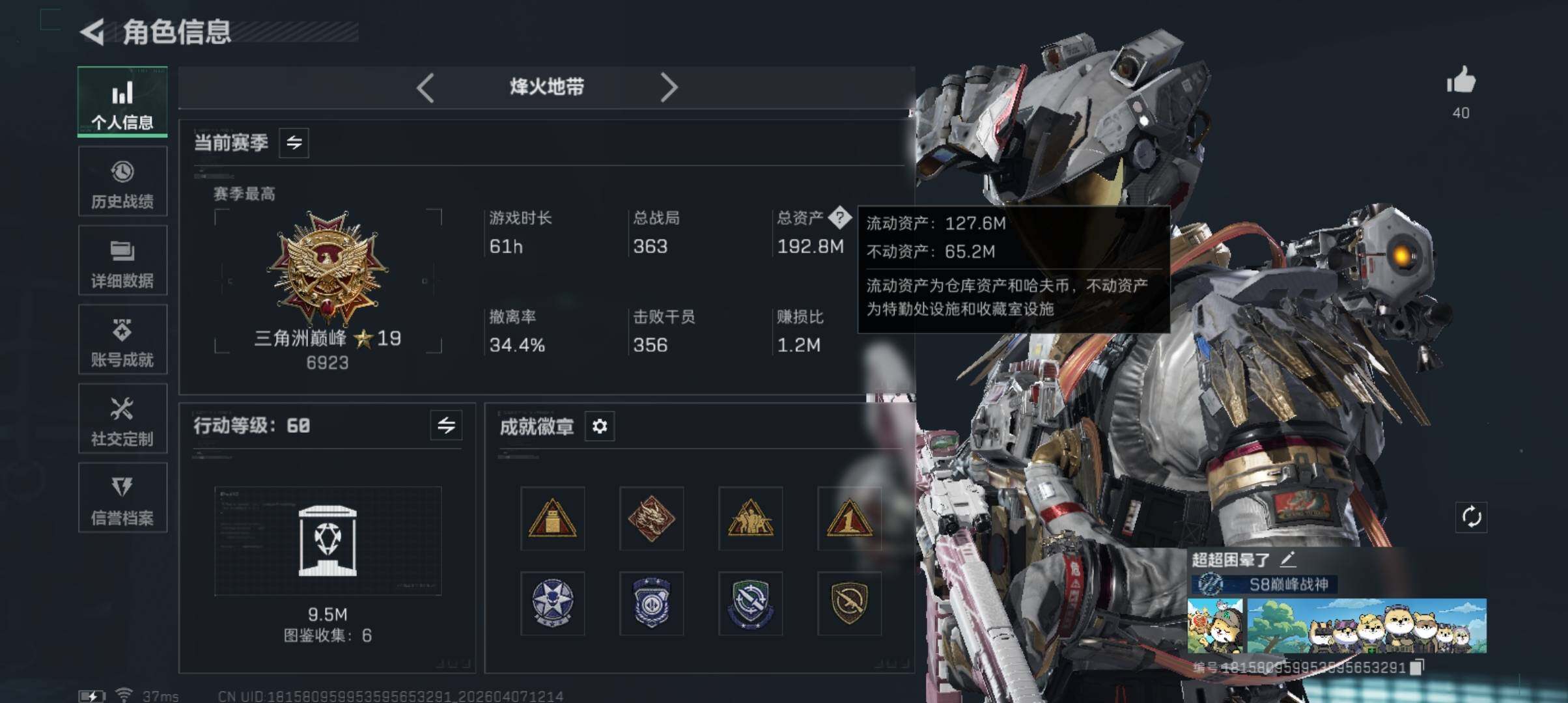Toggle the 行动等级 swap button

pos(446,426)
